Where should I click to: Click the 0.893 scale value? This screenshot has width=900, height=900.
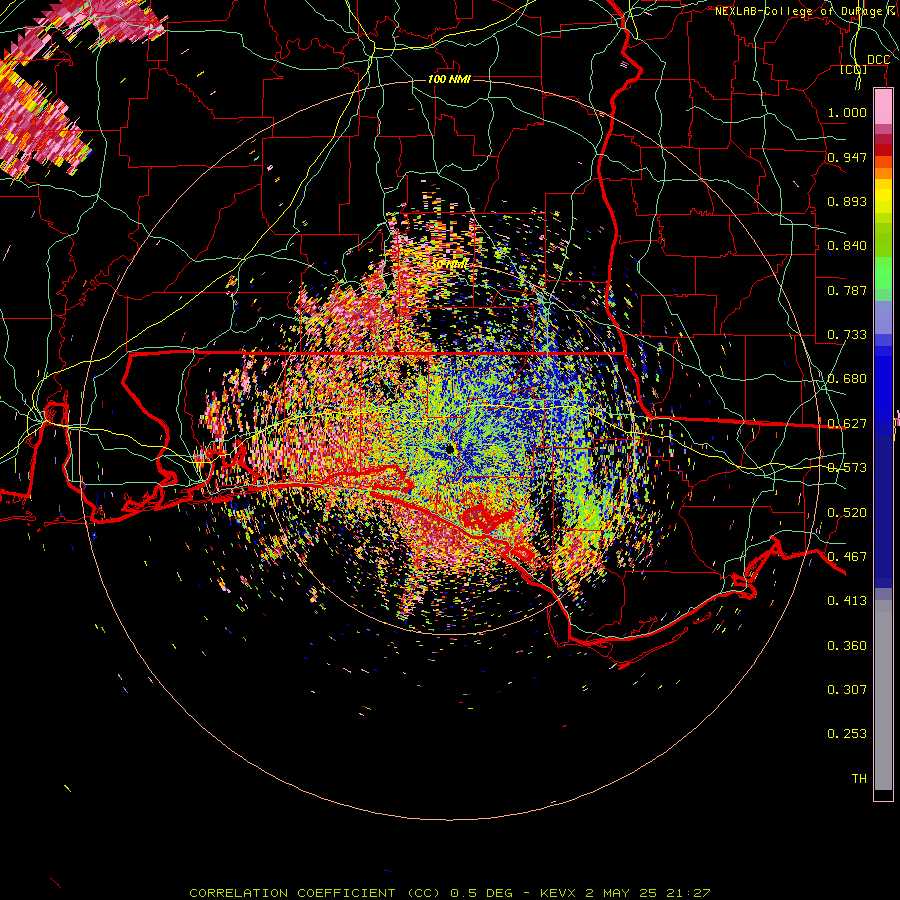847,201
